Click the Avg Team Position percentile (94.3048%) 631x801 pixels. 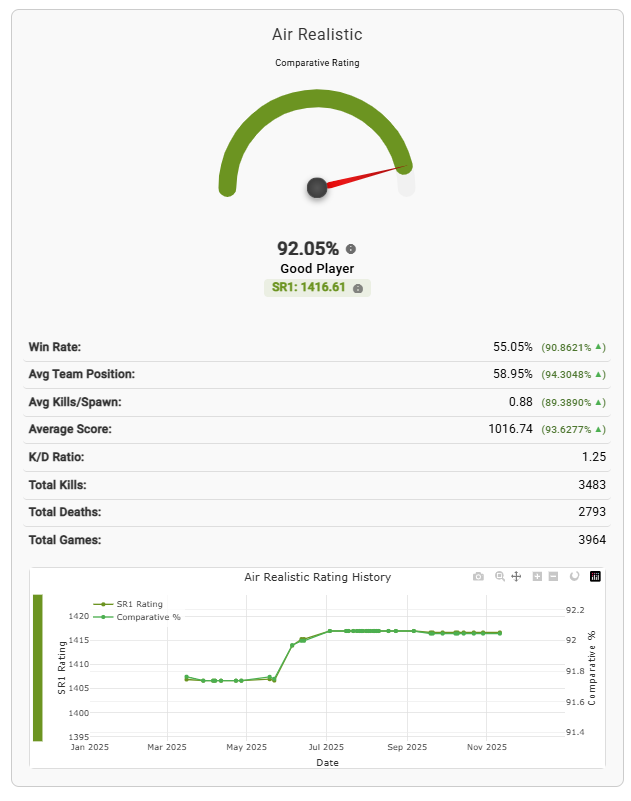point(567,375)
